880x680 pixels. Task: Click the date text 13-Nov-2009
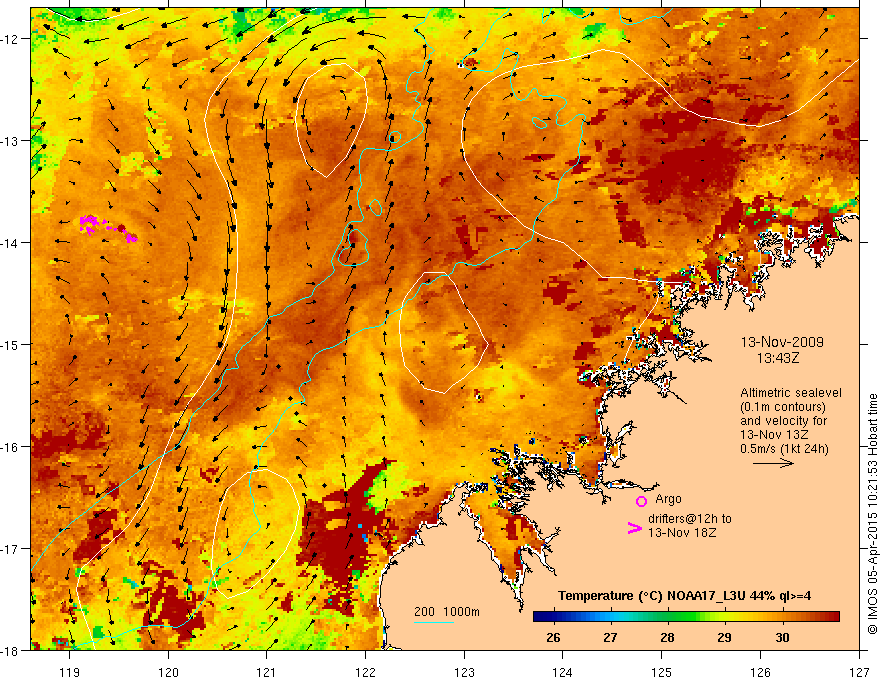tap(782, 342)
